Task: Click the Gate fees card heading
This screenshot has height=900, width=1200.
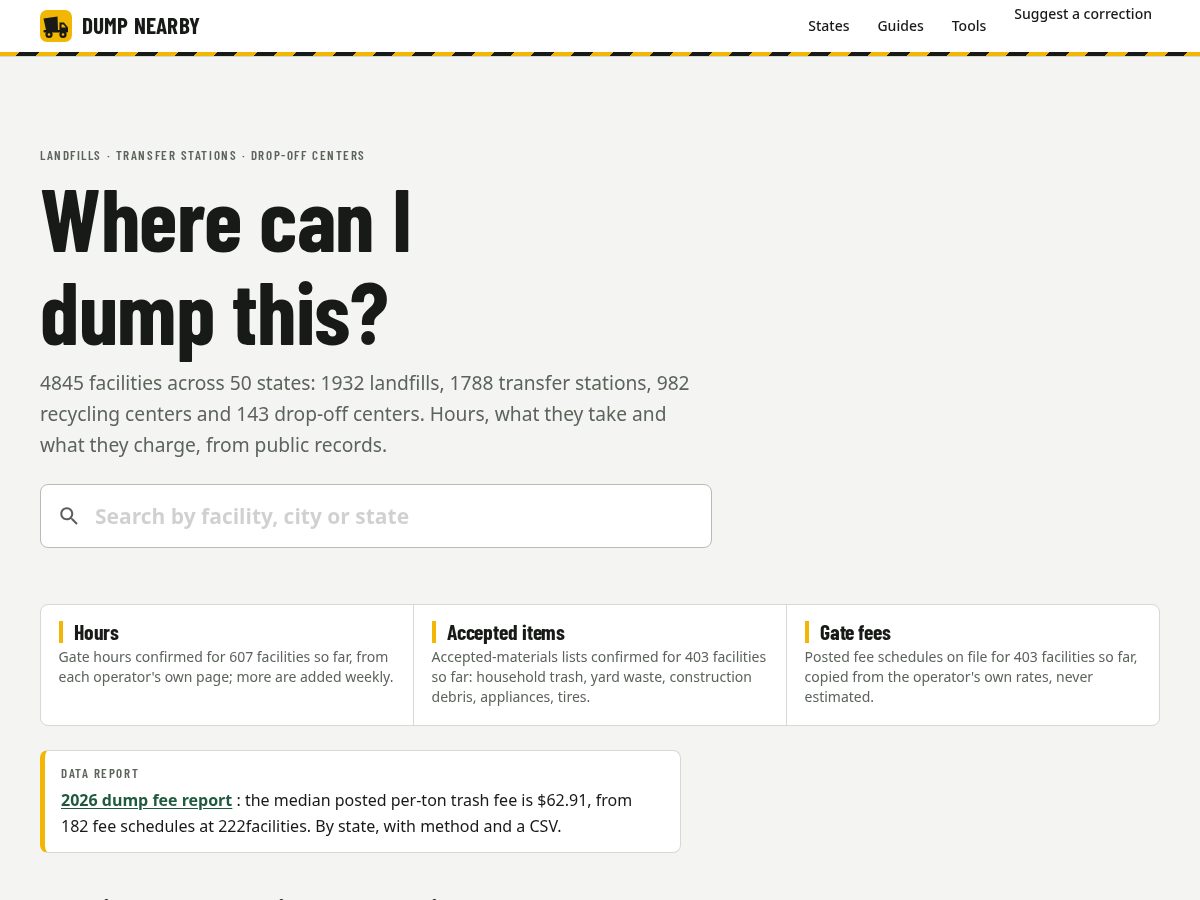Action: point(855,632)
